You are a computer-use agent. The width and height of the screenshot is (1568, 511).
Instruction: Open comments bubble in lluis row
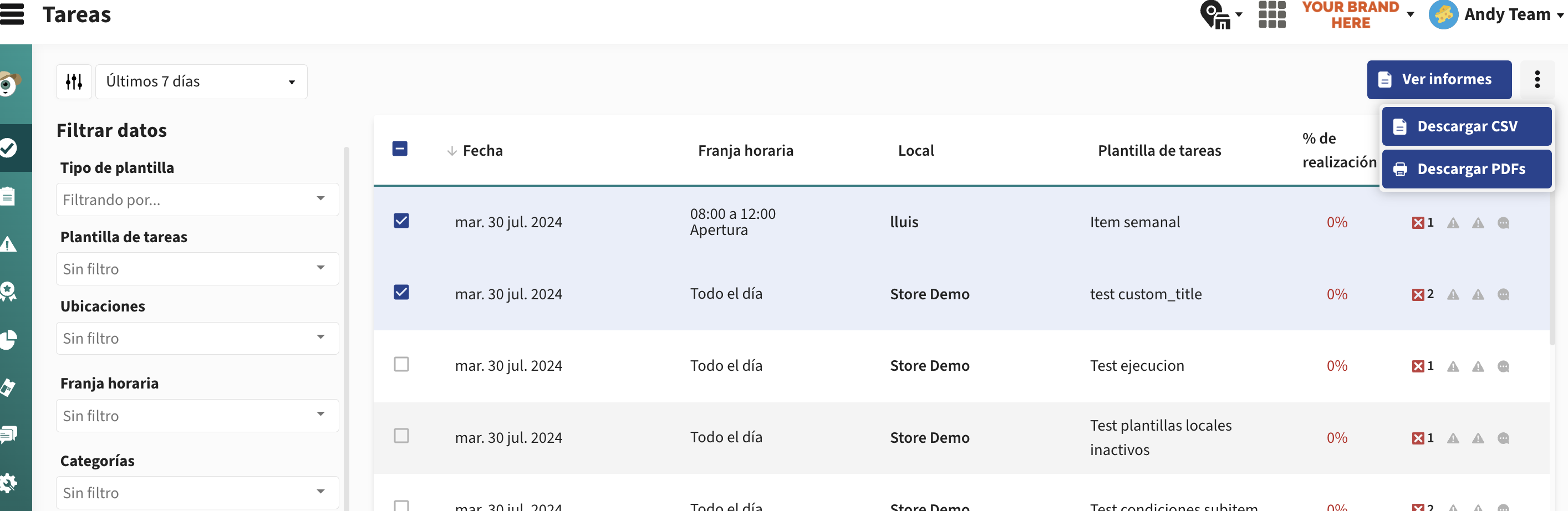[1504, 223]
